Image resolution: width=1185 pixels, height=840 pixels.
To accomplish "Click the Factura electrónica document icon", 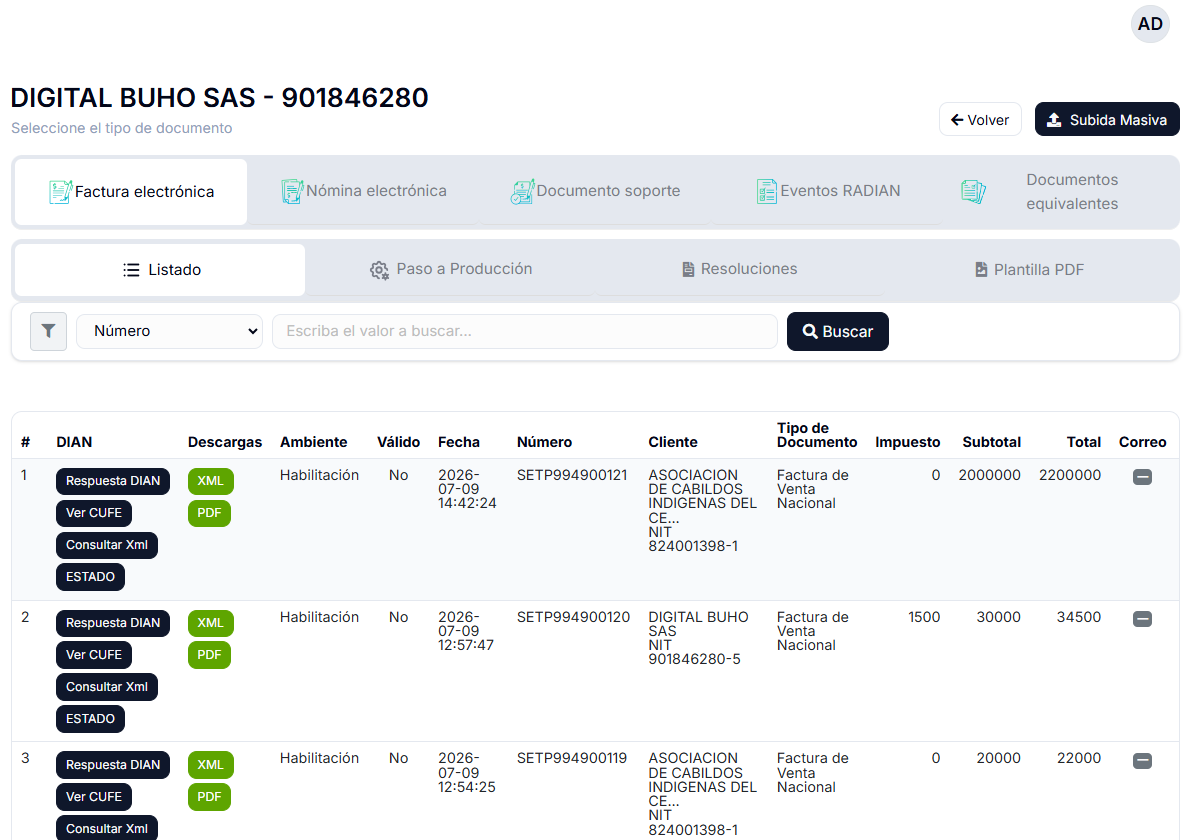I will coord(60,192).
